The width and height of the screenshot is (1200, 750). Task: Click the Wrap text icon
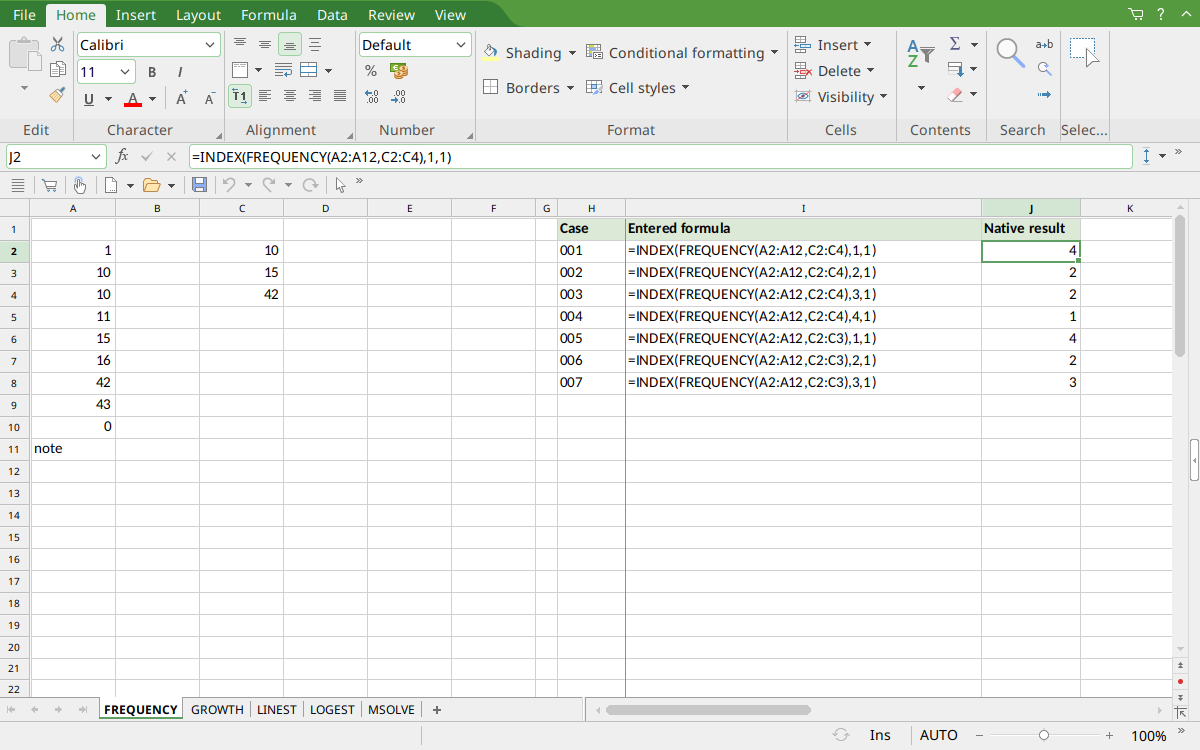pos(283,70)
